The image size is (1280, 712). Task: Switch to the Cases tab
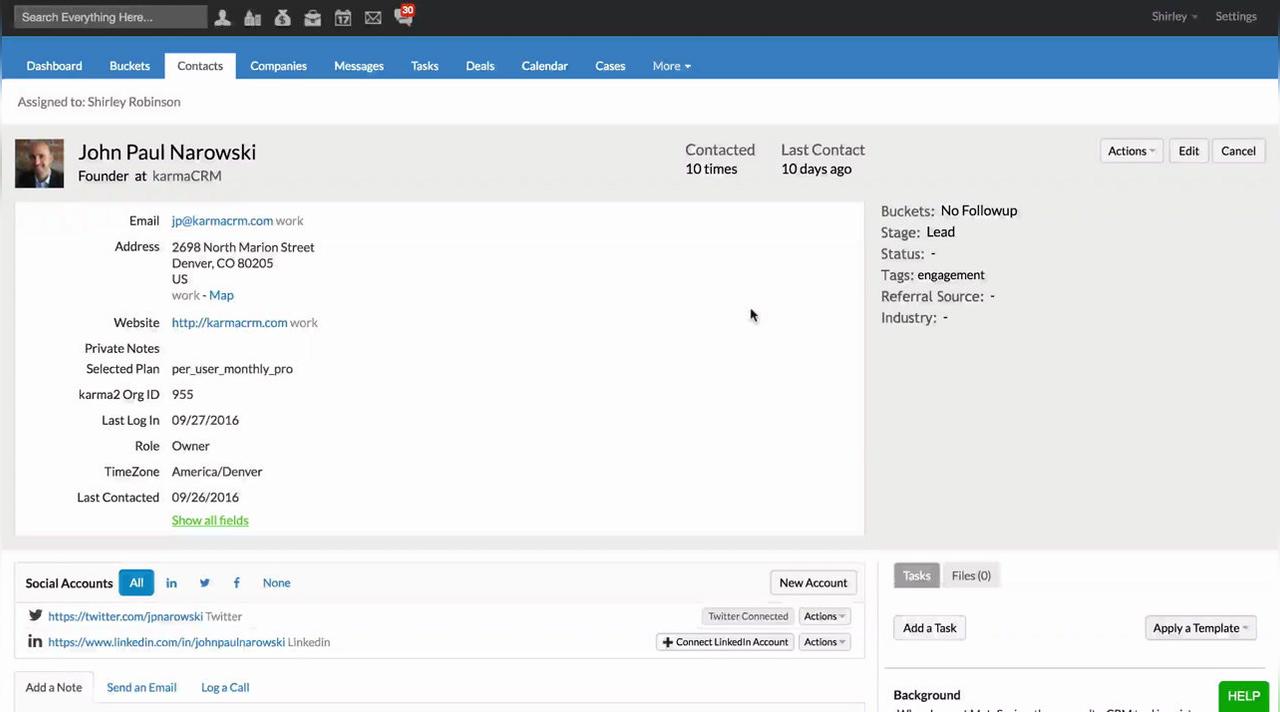point(610,66)
